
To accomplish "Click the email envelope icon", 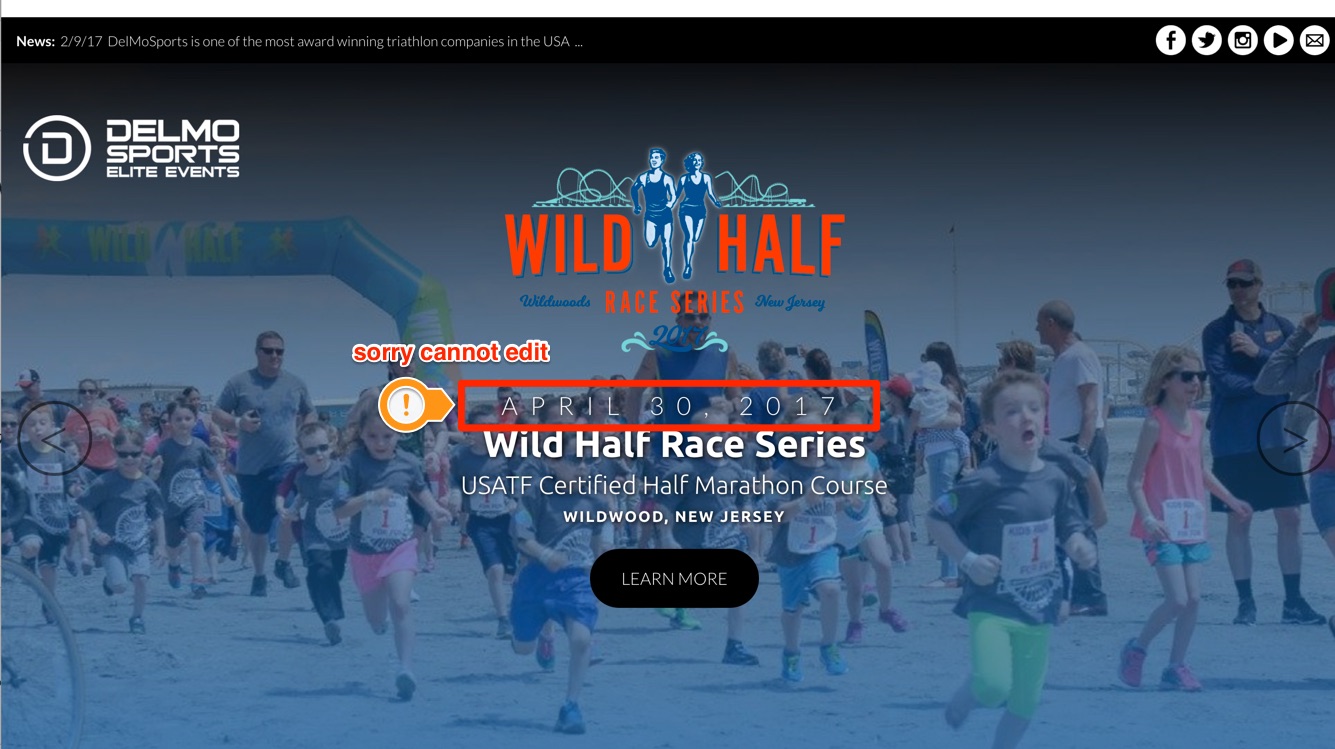I will click(x=1314, y=40).
